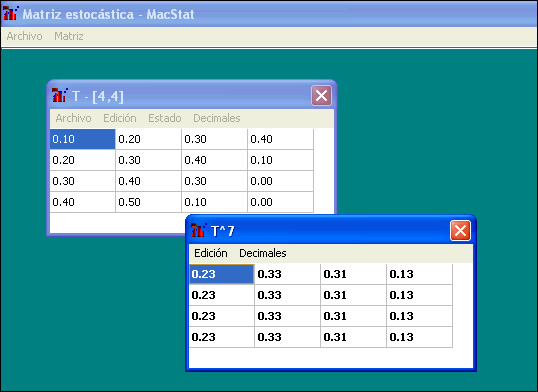This screenshot has width=538, height=392.
Task: Select the 0.31 cell in the third row of T^7
Action: tap(354, 316)
